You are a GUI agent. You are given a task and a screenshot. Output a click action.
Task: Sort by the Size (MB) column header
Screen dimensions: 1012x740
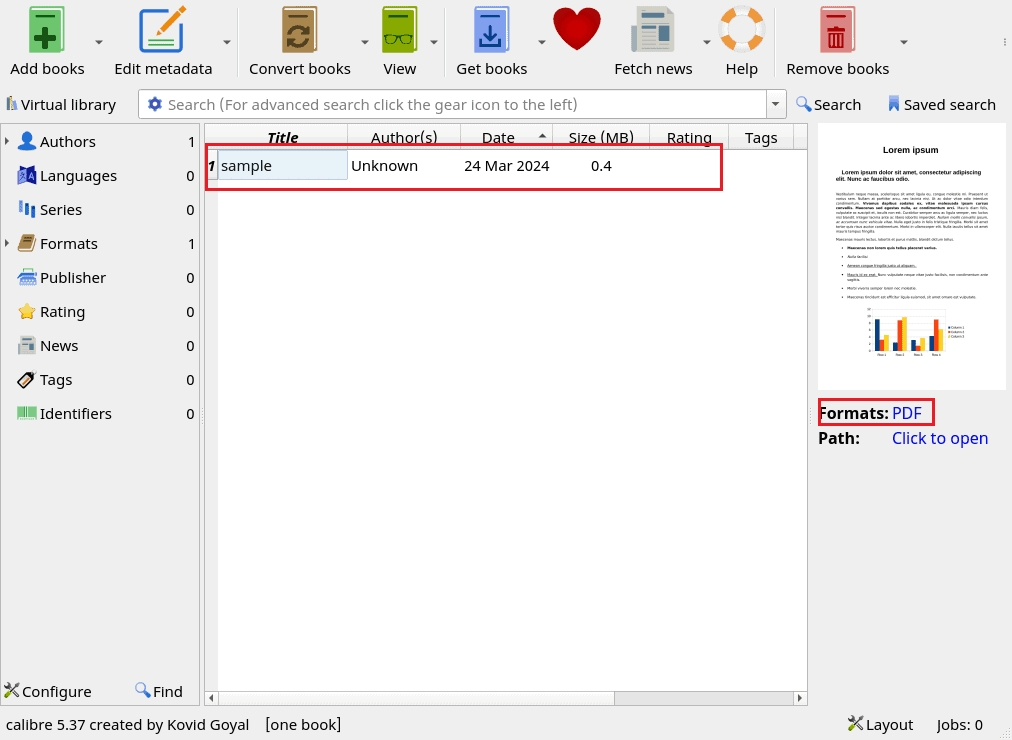coord(601,137)
